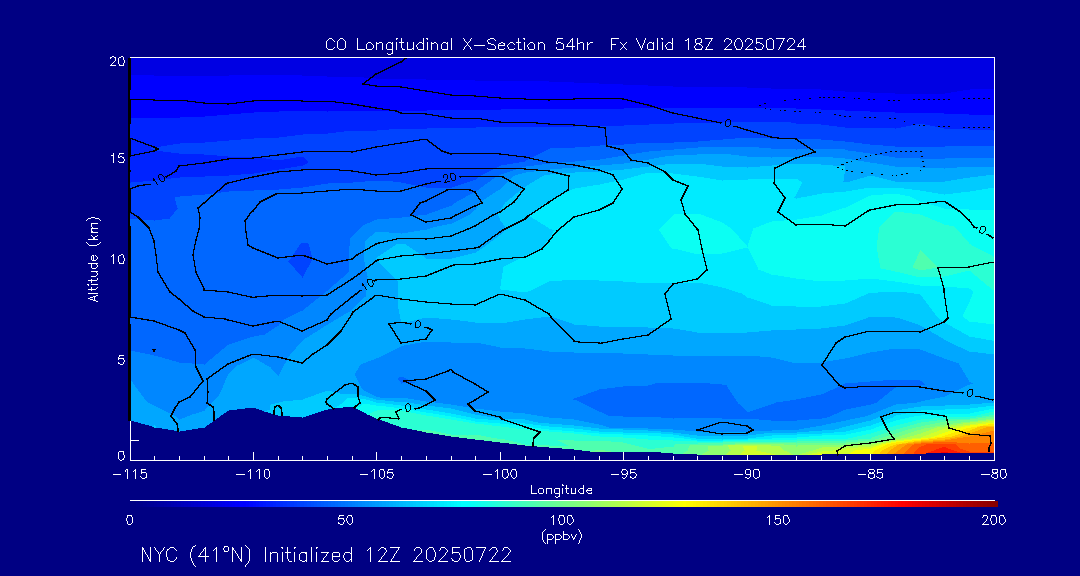The image size is (1080, 576).
Task: Click altitude axis tick label '0'
Action: pos(121,455)
